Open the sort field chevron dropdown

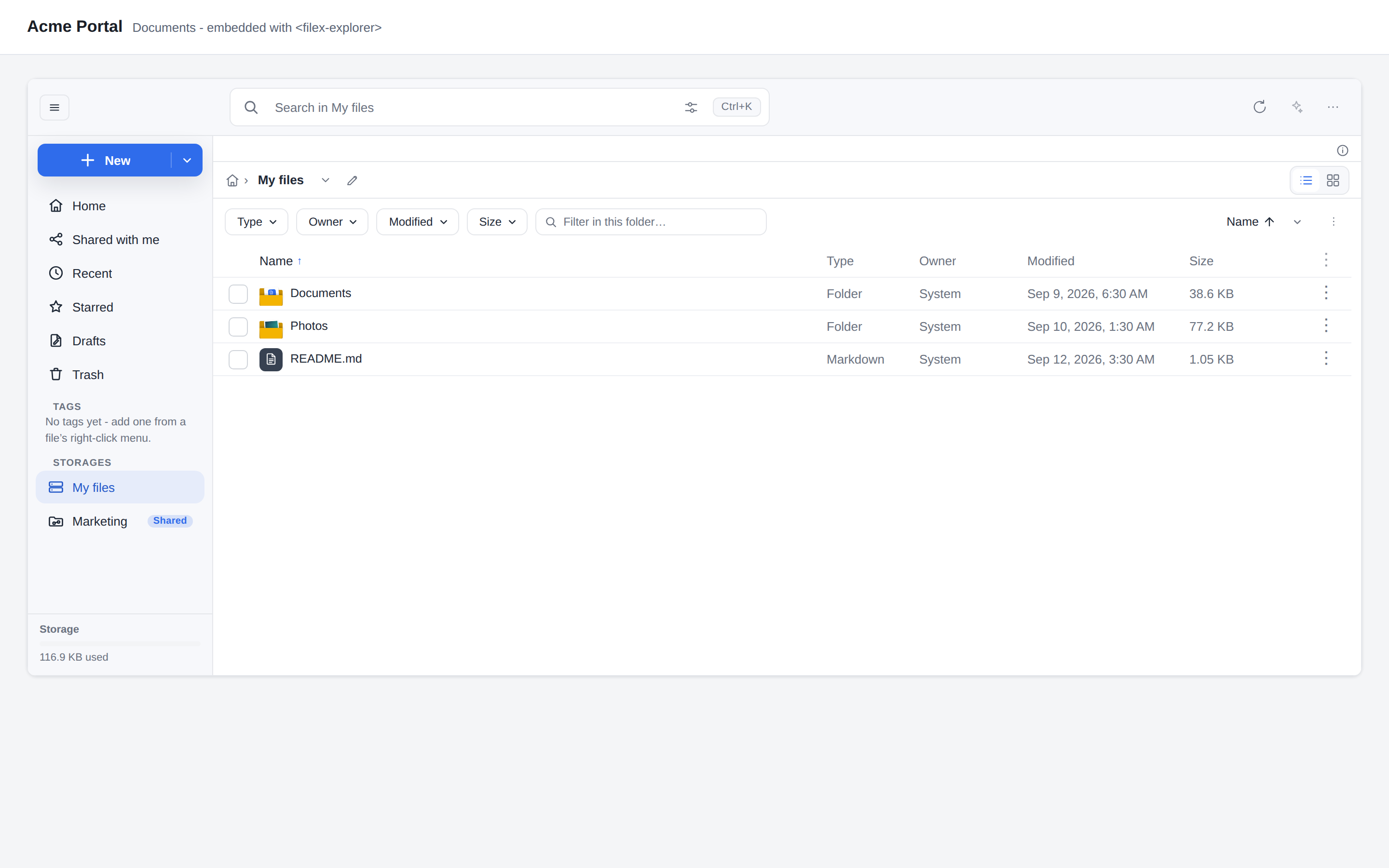(x=1297, y=222)
